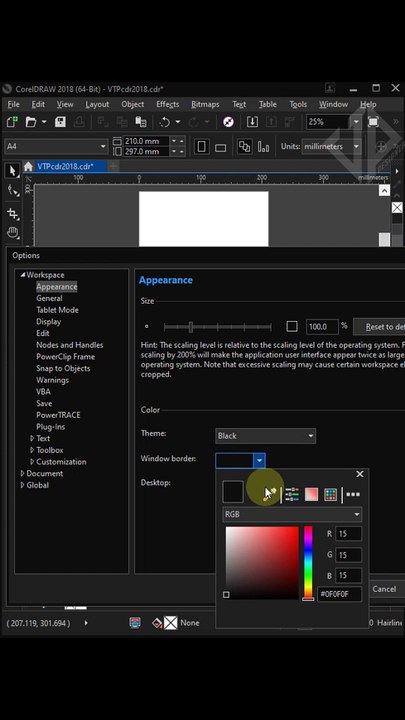Show color sliders in color popup

[x=292, y=495]
